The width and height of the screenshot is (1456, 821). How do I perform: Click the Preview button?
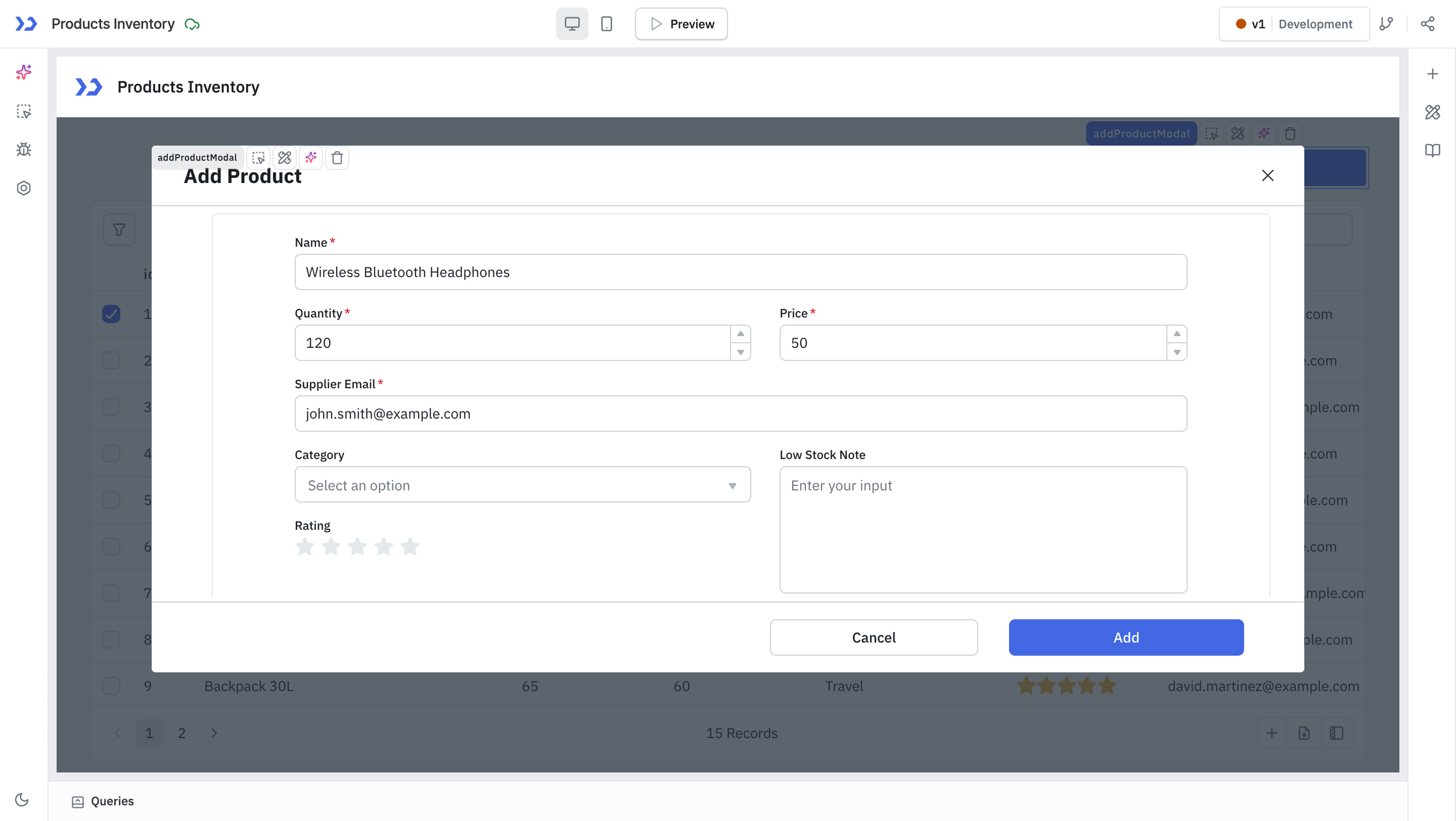[680, 24]
